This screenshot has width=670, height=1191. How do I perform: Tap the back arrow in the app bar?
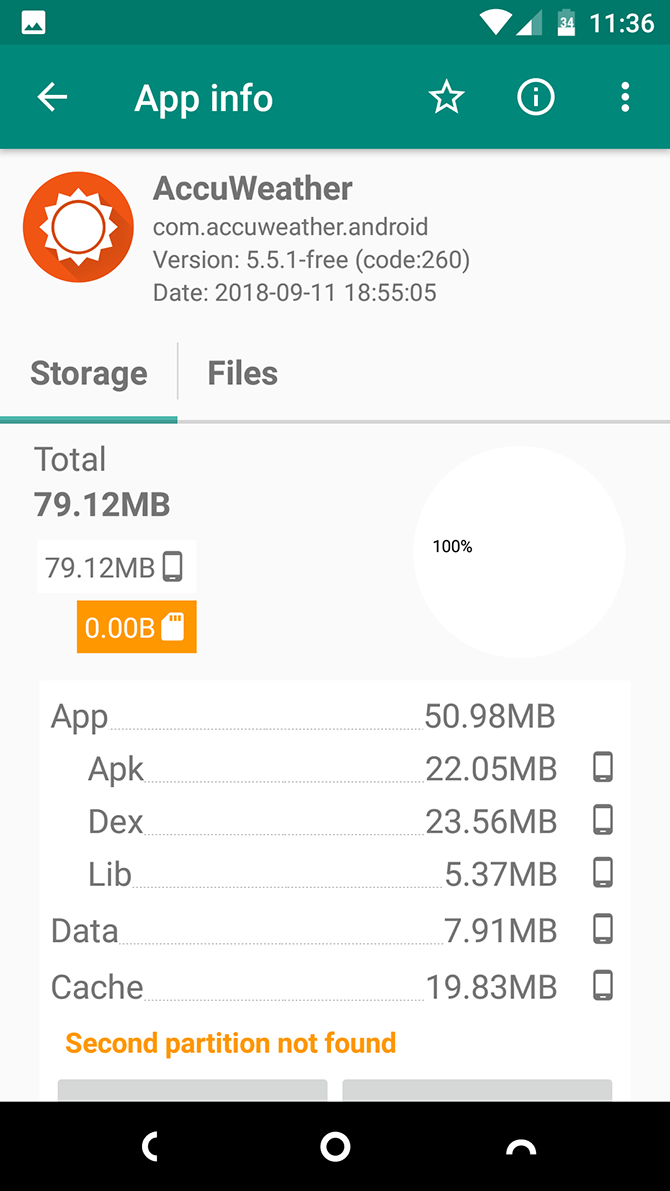51,97
